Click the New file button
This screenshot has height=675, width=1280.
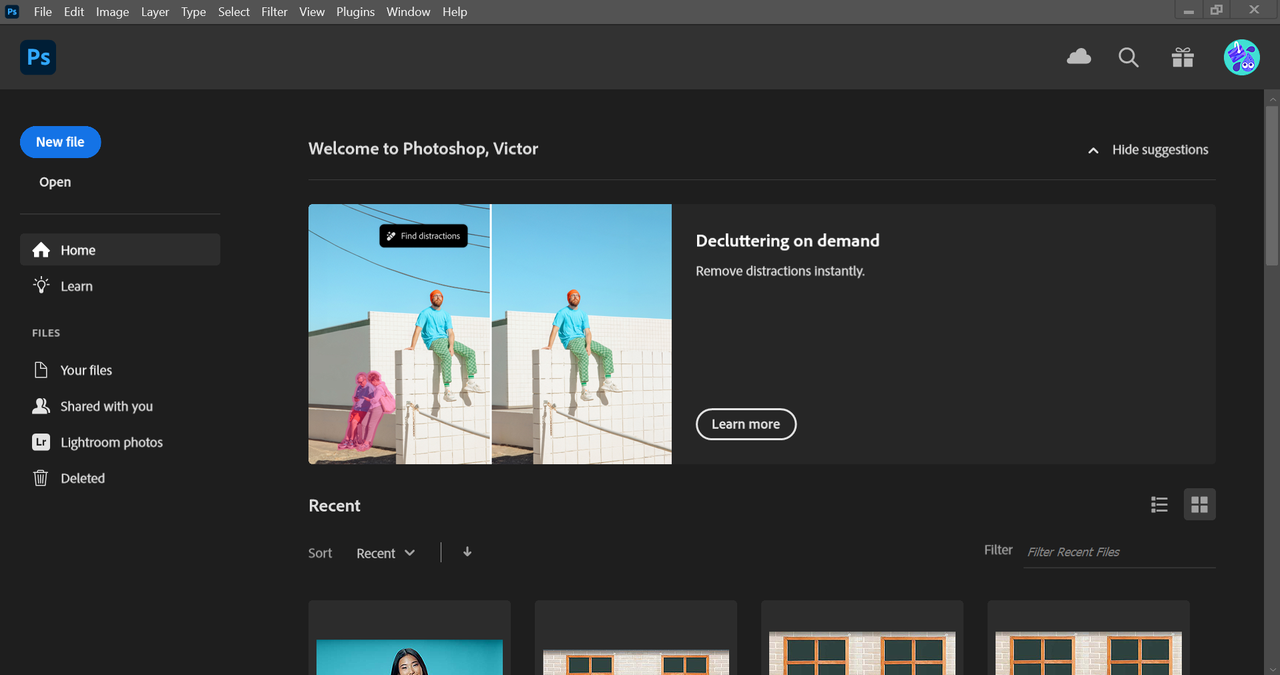(60, 142)
